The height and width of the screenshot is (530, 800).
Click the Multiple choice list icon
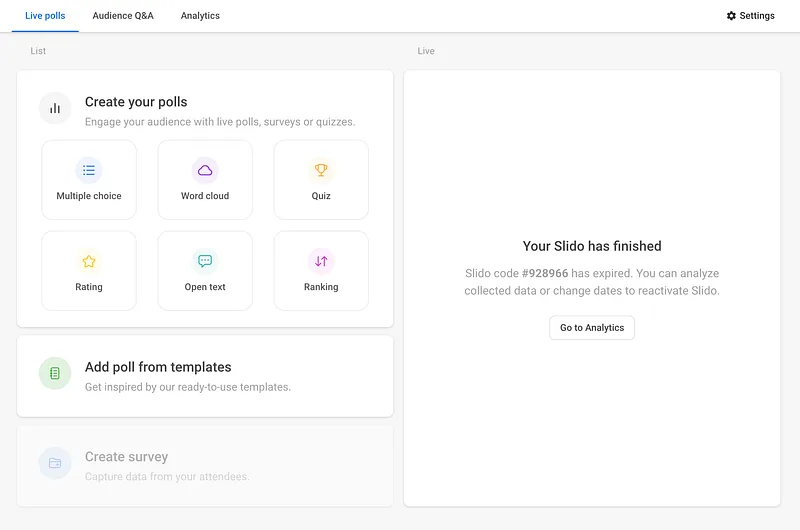[89, 170]
